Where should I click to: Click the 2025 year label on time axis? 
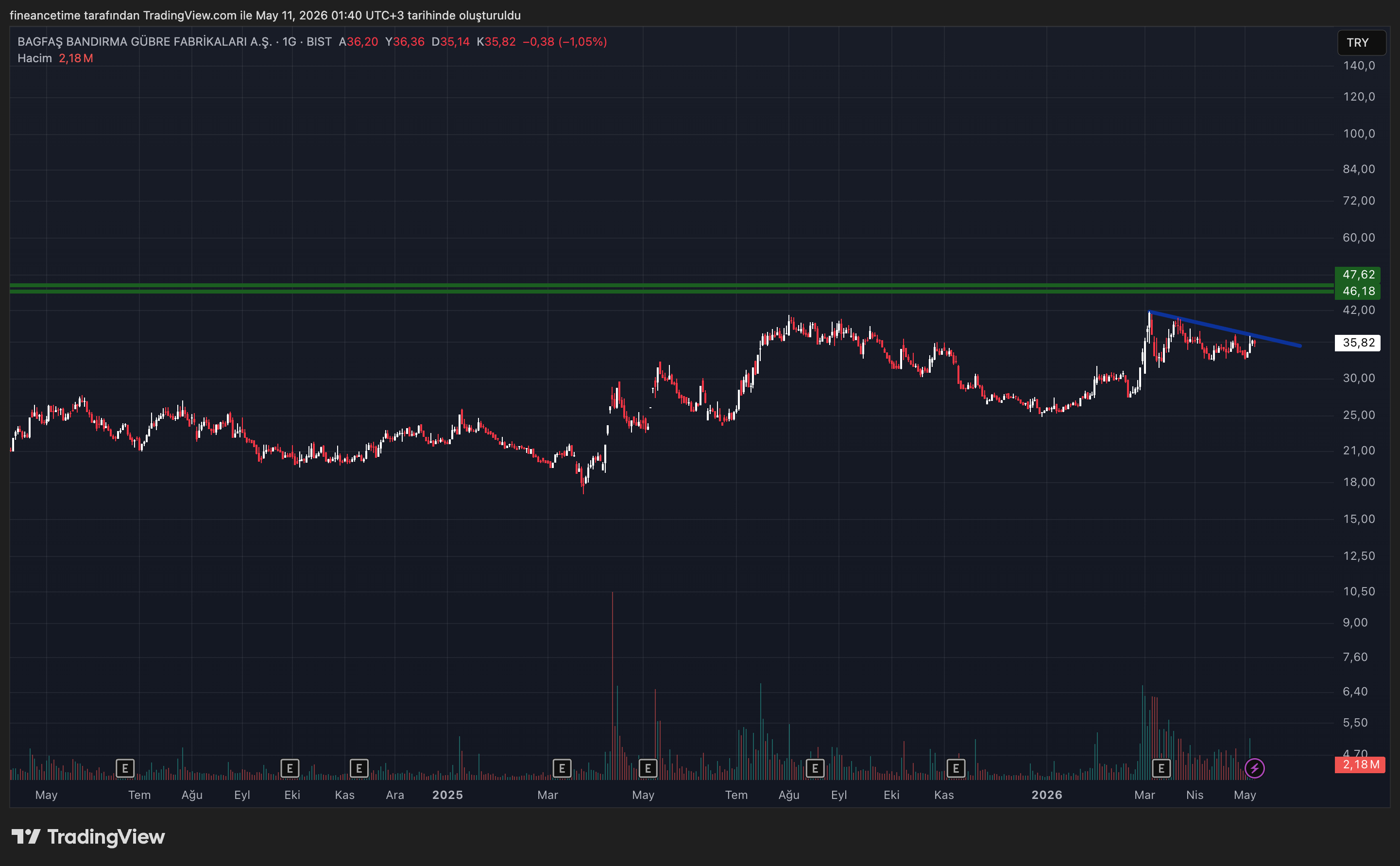pos(447,795)
